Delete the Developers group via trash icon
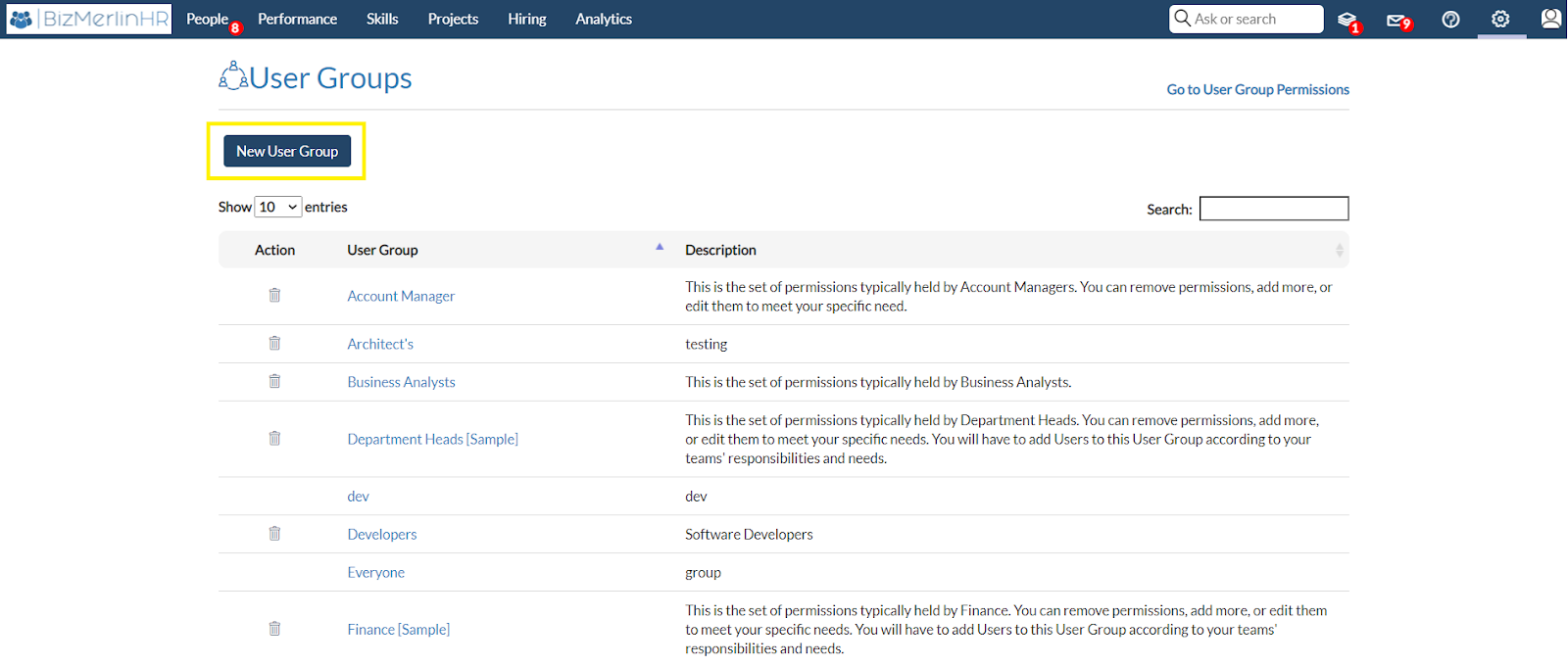 274,533
